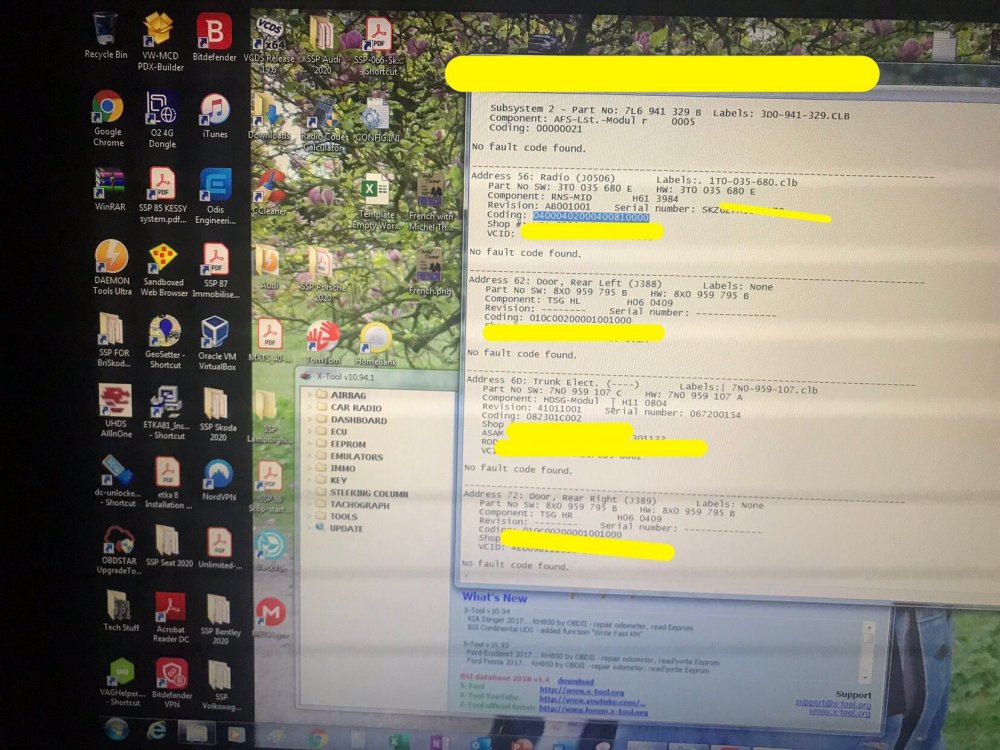Open SSP 85 KESSY system PDF

click(x=163, y=195)
